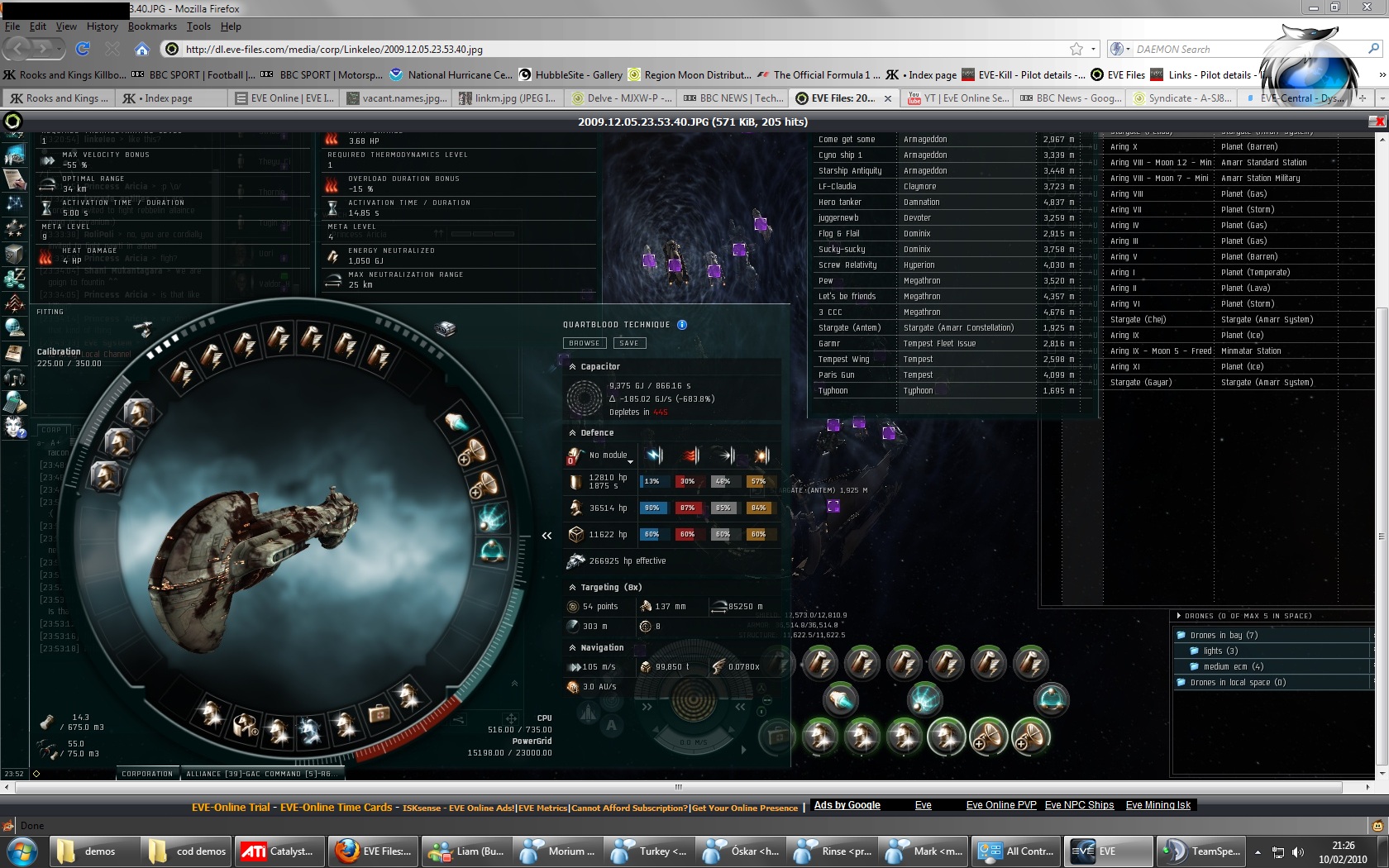Open the EVE-Online Trial link
The image size is (1389, 868).
tap(231, 808)
